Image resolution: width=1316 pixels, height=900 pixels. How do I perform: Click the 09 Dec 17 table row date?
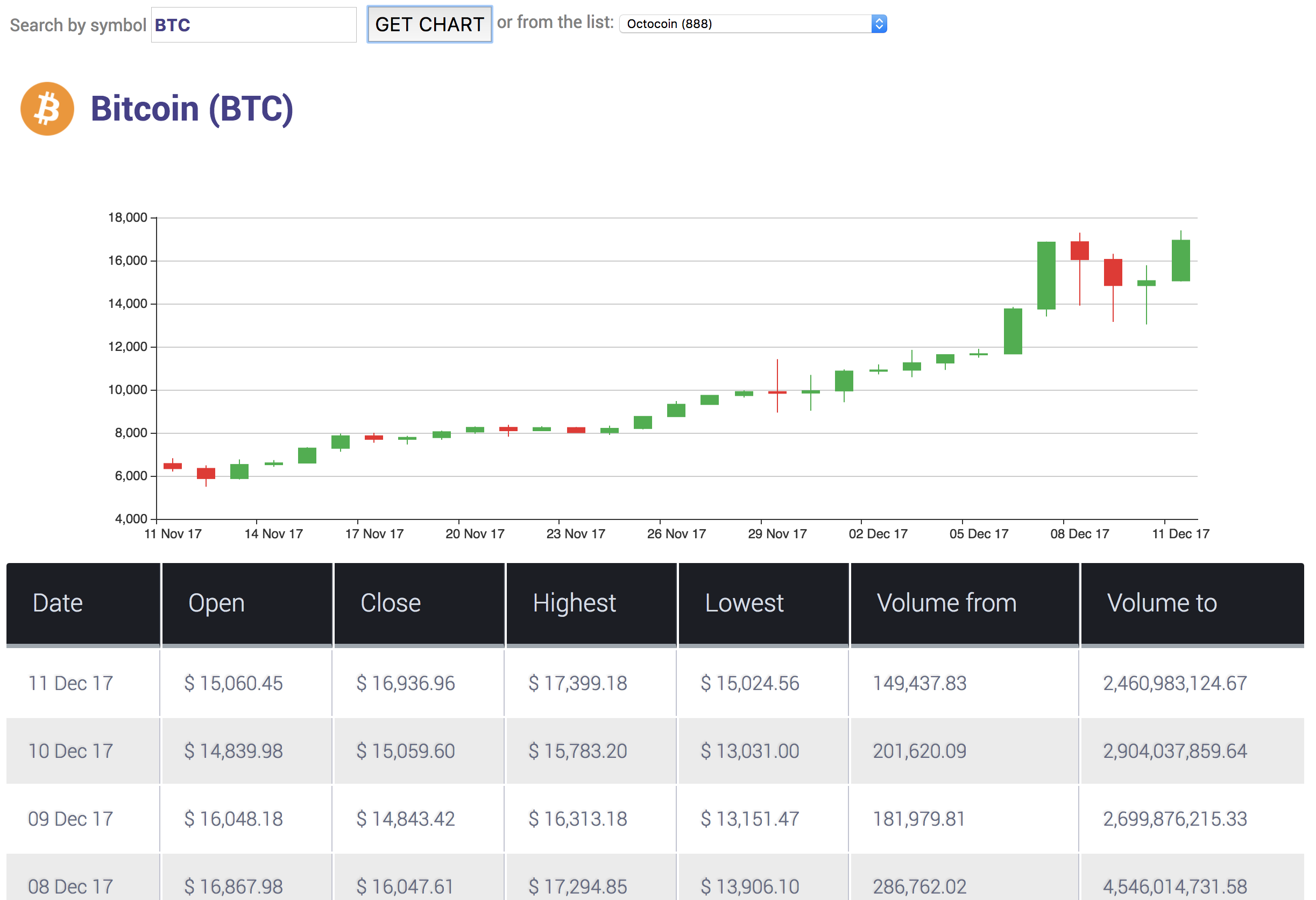71,819
